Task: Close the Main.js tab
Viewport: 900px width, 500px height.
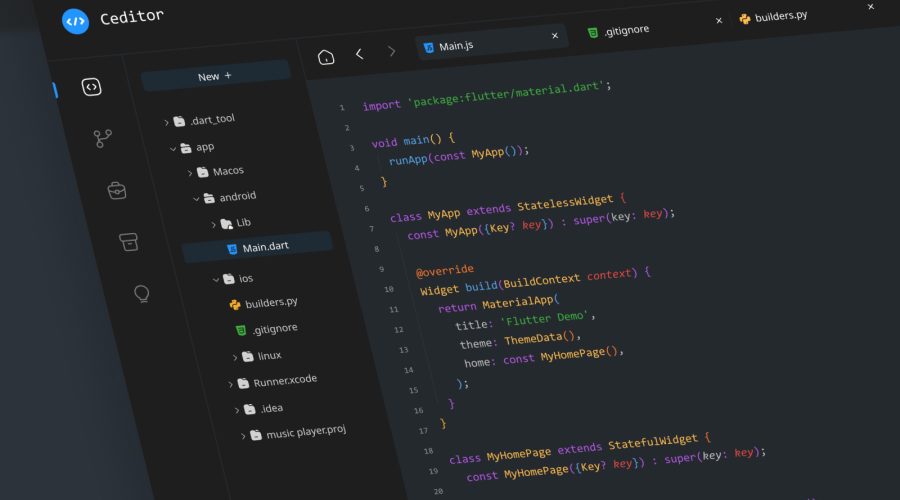Action: (x=555, y=36)
